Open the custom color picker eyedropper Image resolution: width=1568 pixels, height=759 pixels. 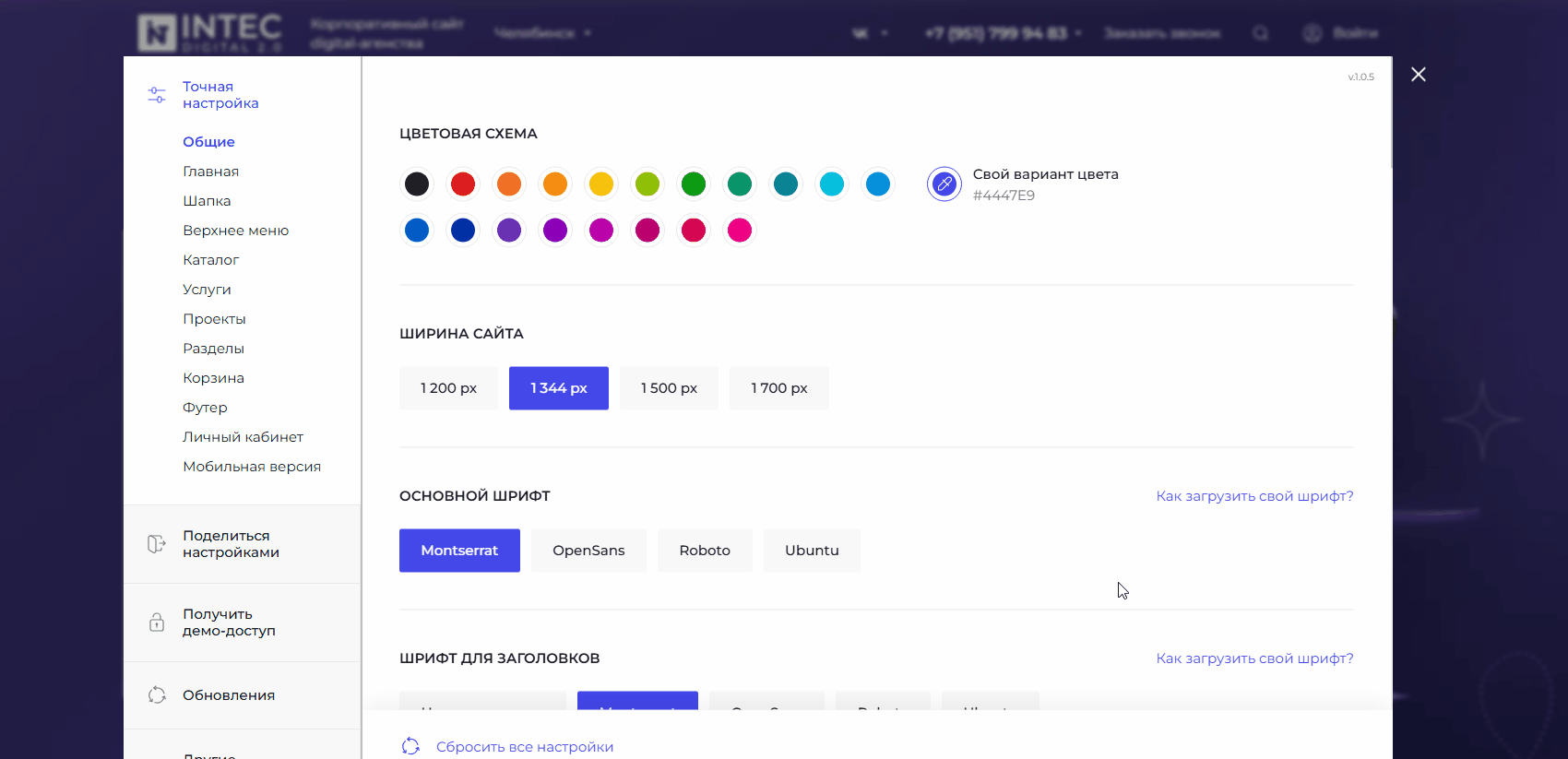[x=944, y=184]
